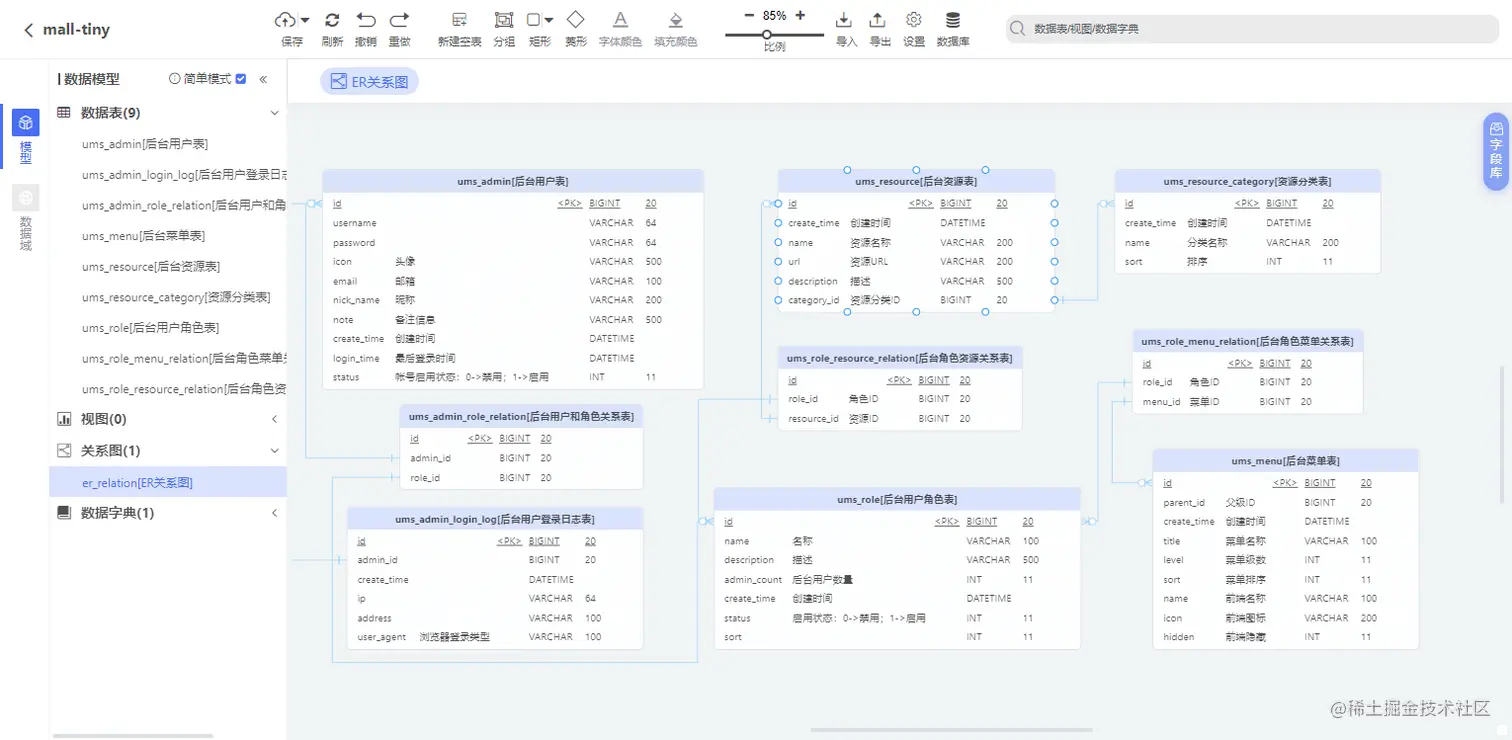Open the save options dropdown arrow

304,20
